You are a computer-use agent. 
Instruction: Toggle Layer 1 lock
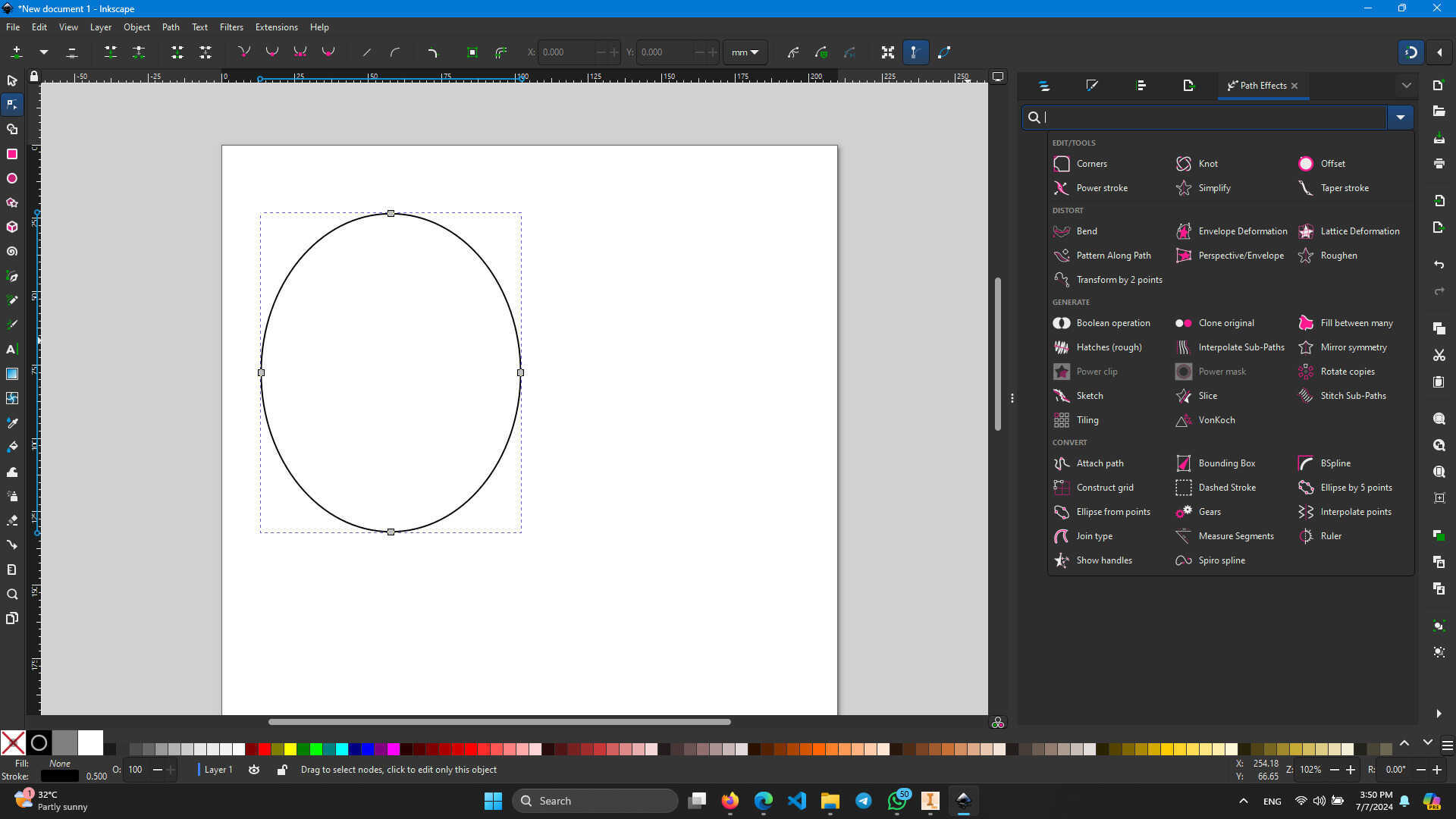[282, 770]
